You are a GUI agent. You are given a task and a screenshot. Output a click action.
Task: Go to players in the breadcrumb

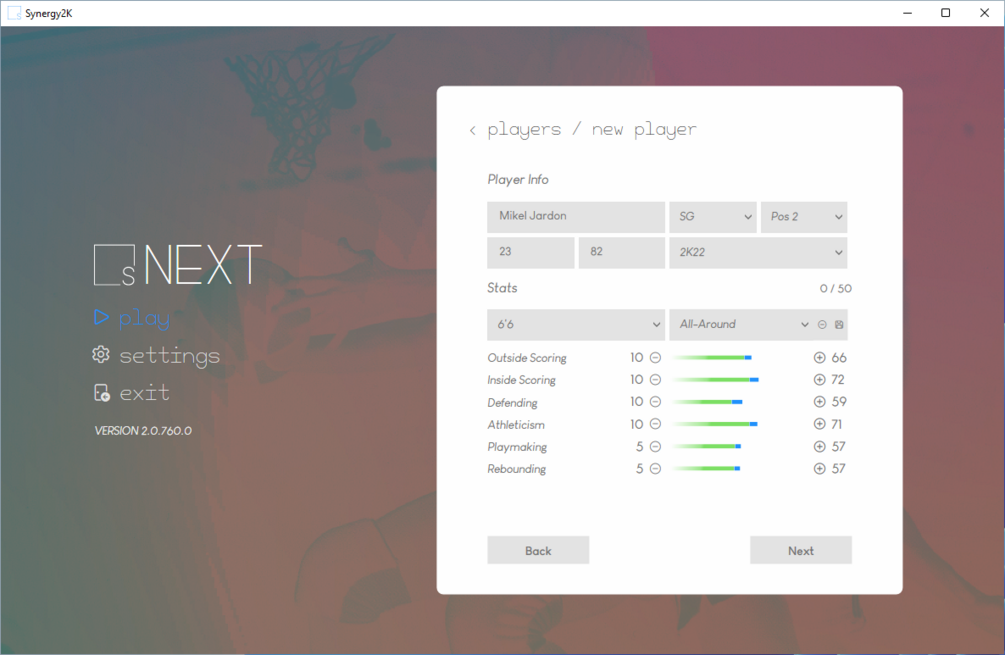(524, 129)
